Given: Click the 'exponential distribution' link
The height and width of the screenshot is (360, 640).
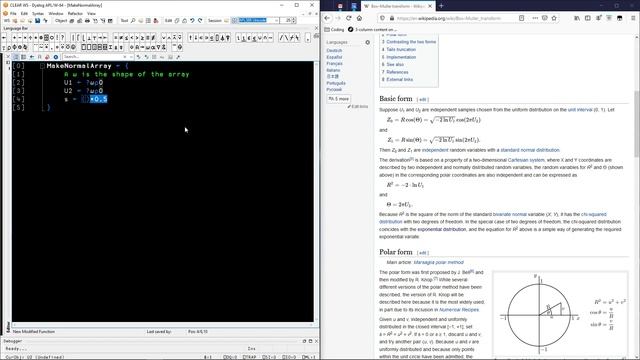Looking at the screenshot, I should coord(441,229).
